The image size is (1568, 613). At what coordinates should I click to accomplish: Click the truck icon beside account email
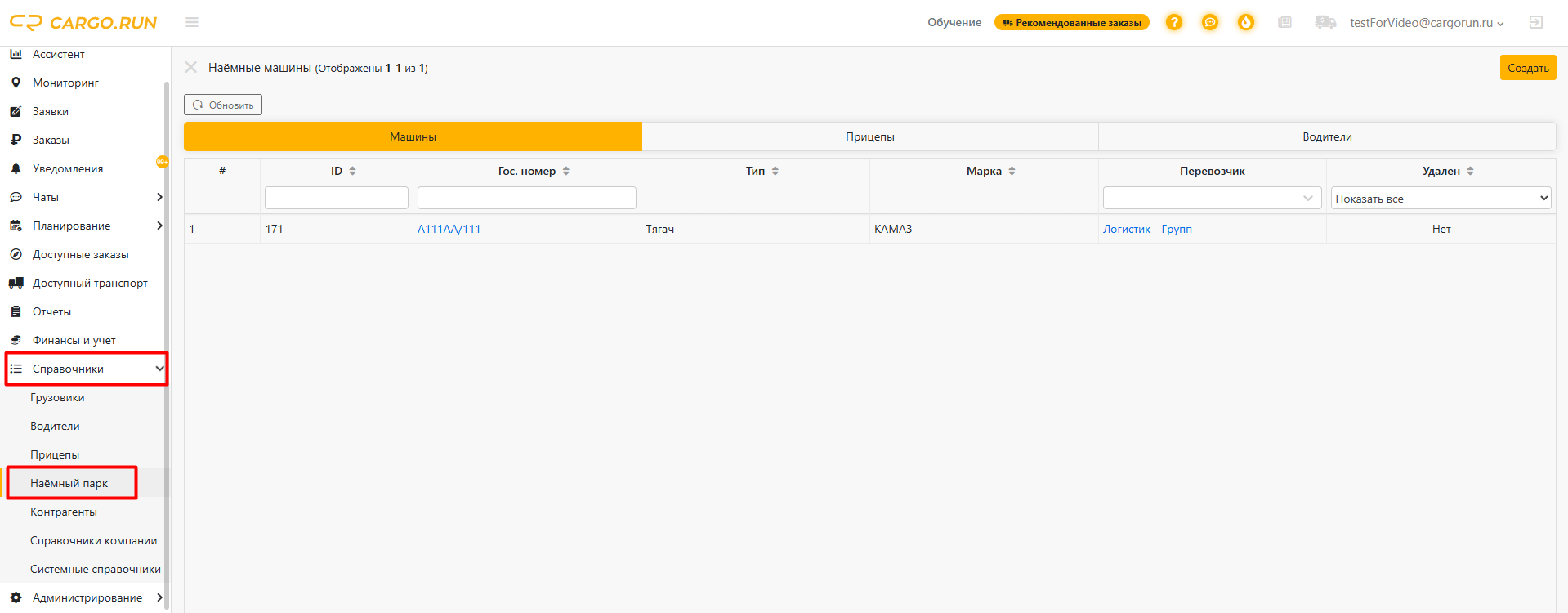click(1325, 22)
